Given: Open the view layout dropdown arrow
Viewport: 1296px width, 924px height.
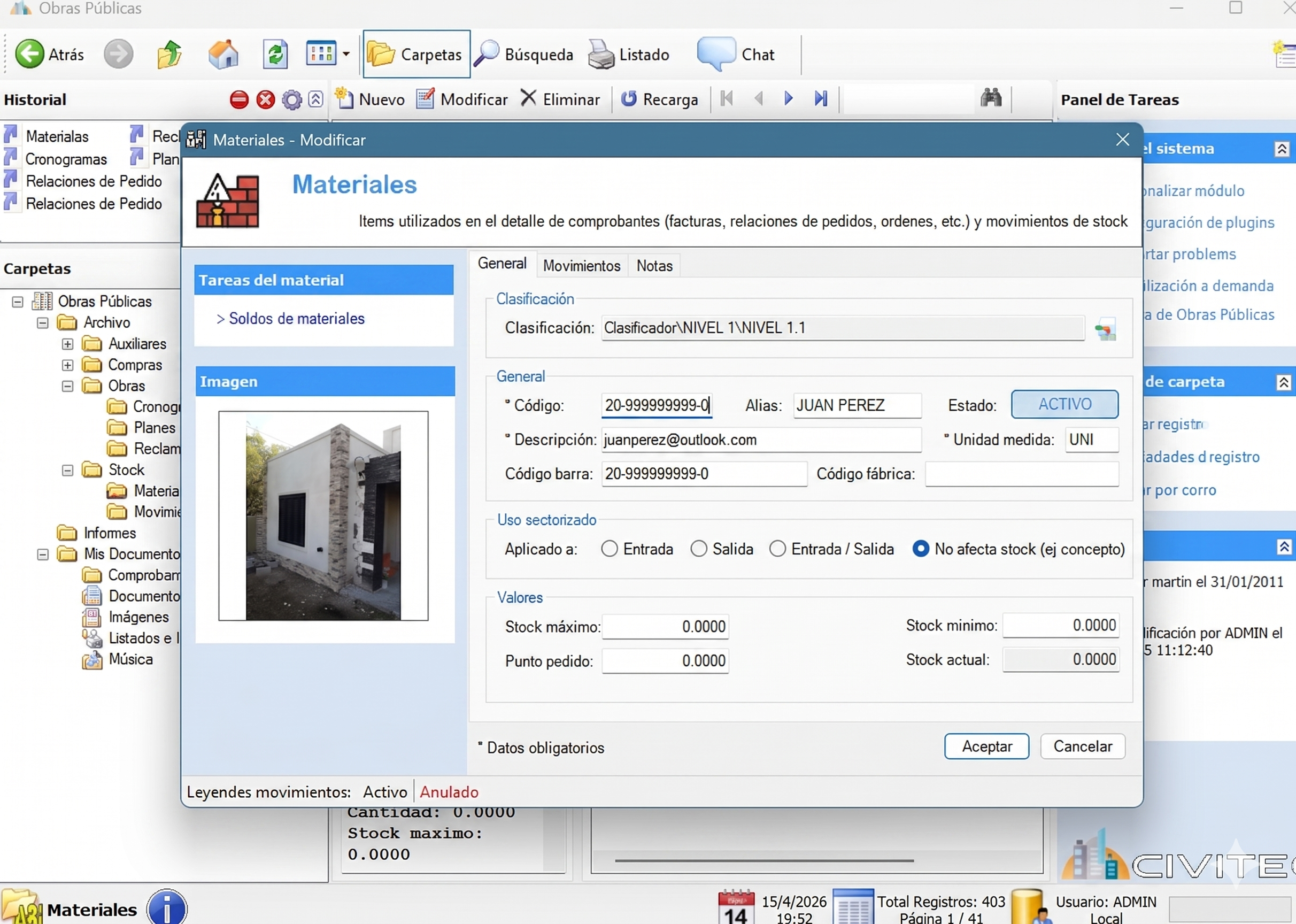Looking at the screenshot, I should click(346, 54).
